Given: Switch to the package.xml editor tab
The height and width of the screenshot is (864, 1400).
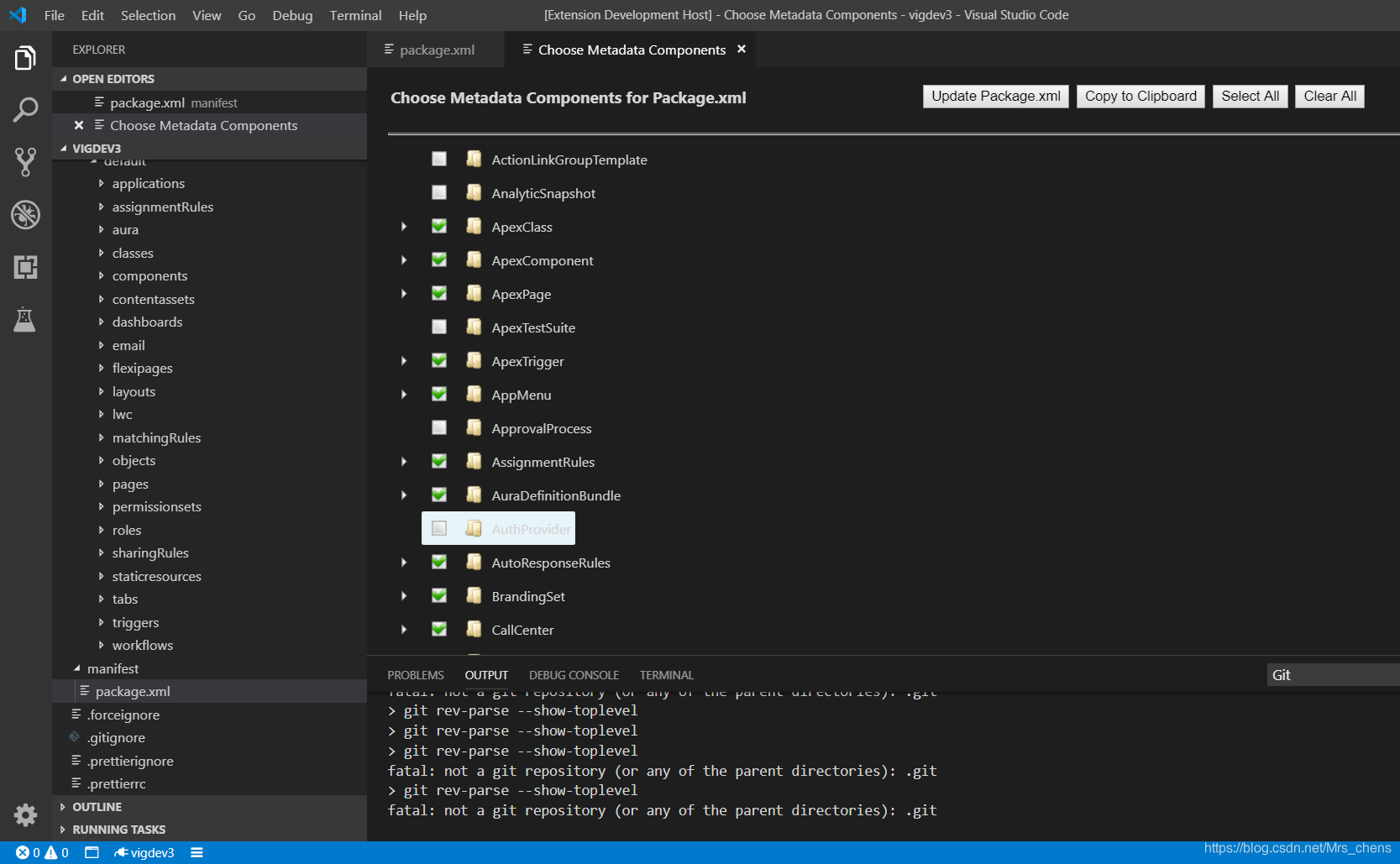Looking at the screenshot, I should (x=435, y=50).
